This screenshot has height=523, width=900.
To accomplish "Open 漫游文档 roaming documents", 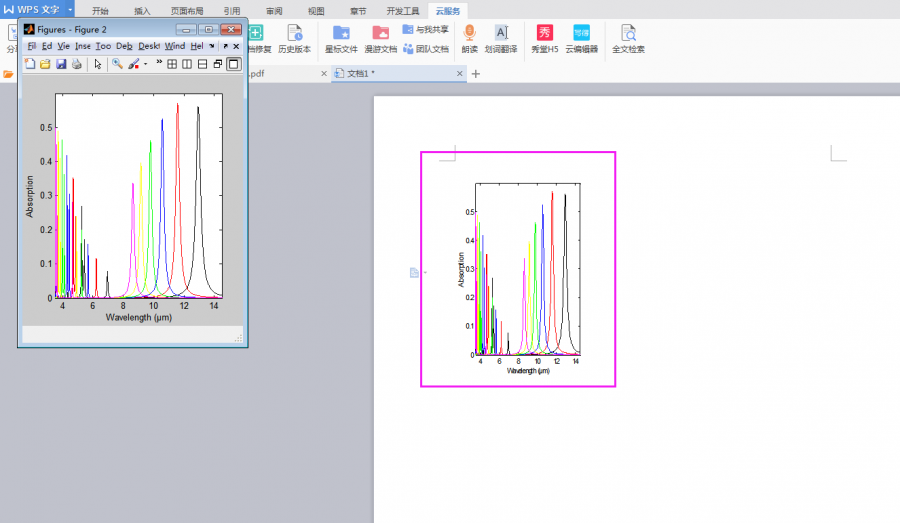I will coord(380,33).
